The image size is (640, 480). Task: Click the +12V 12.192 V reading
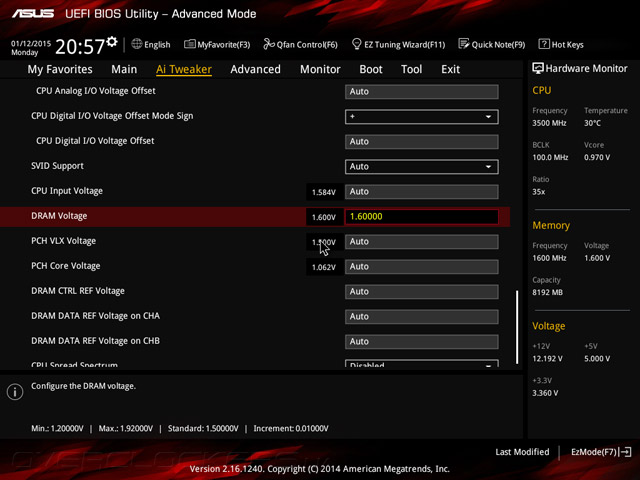[547, 359]
